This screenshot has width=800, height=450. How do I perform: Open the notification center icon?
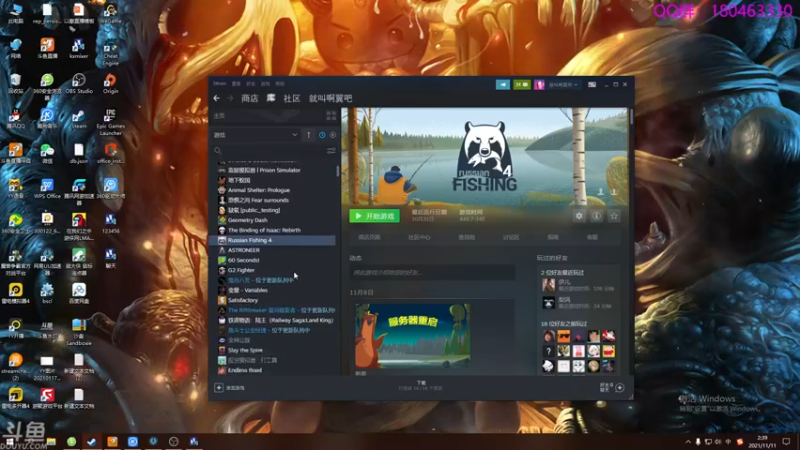(x=786, y=441)
